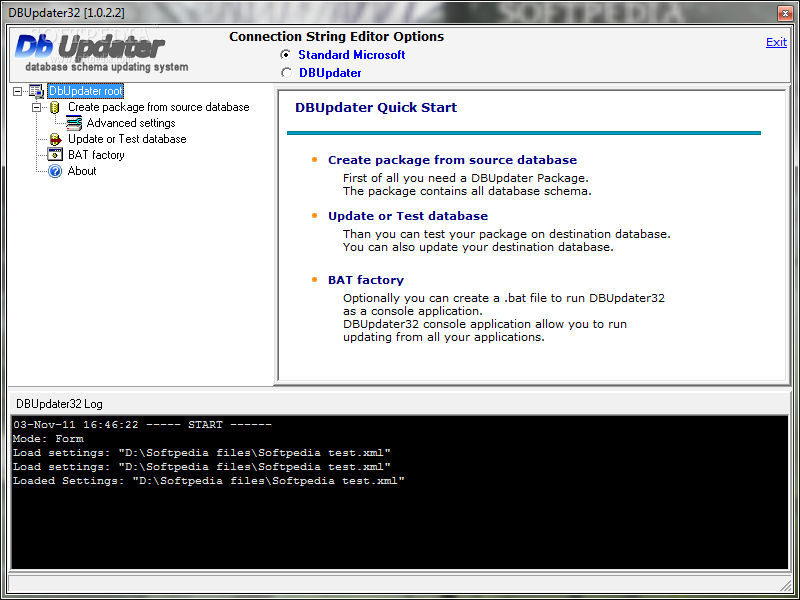
Task: Click the Exit link
Action: 776,42
